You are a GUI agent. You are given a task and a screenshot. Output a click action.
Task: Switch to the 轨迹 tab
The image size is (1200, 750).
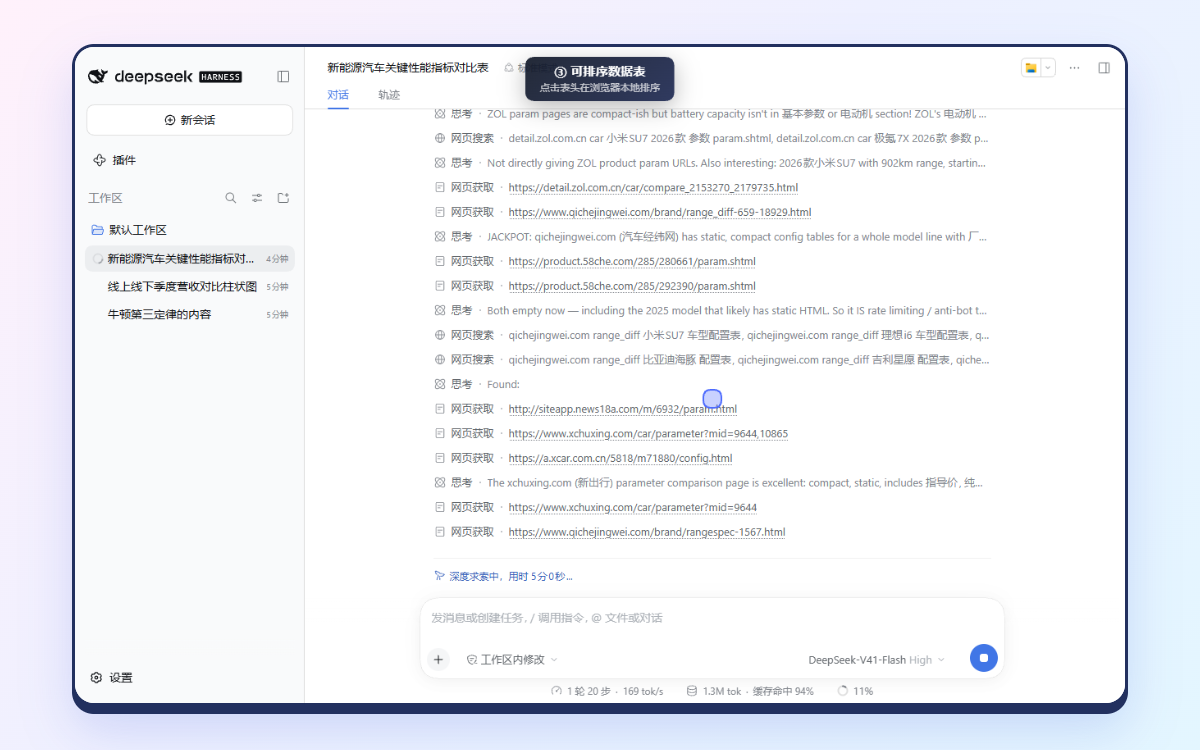point(389,95)
